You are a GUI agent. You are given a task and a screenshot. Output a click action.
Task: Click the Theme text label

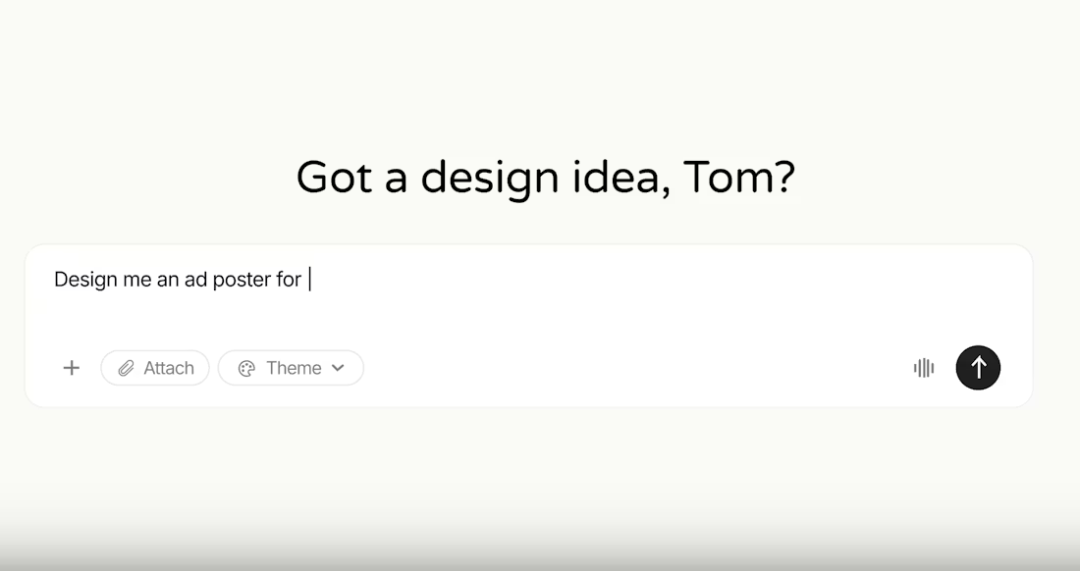(x=293, y=368)
